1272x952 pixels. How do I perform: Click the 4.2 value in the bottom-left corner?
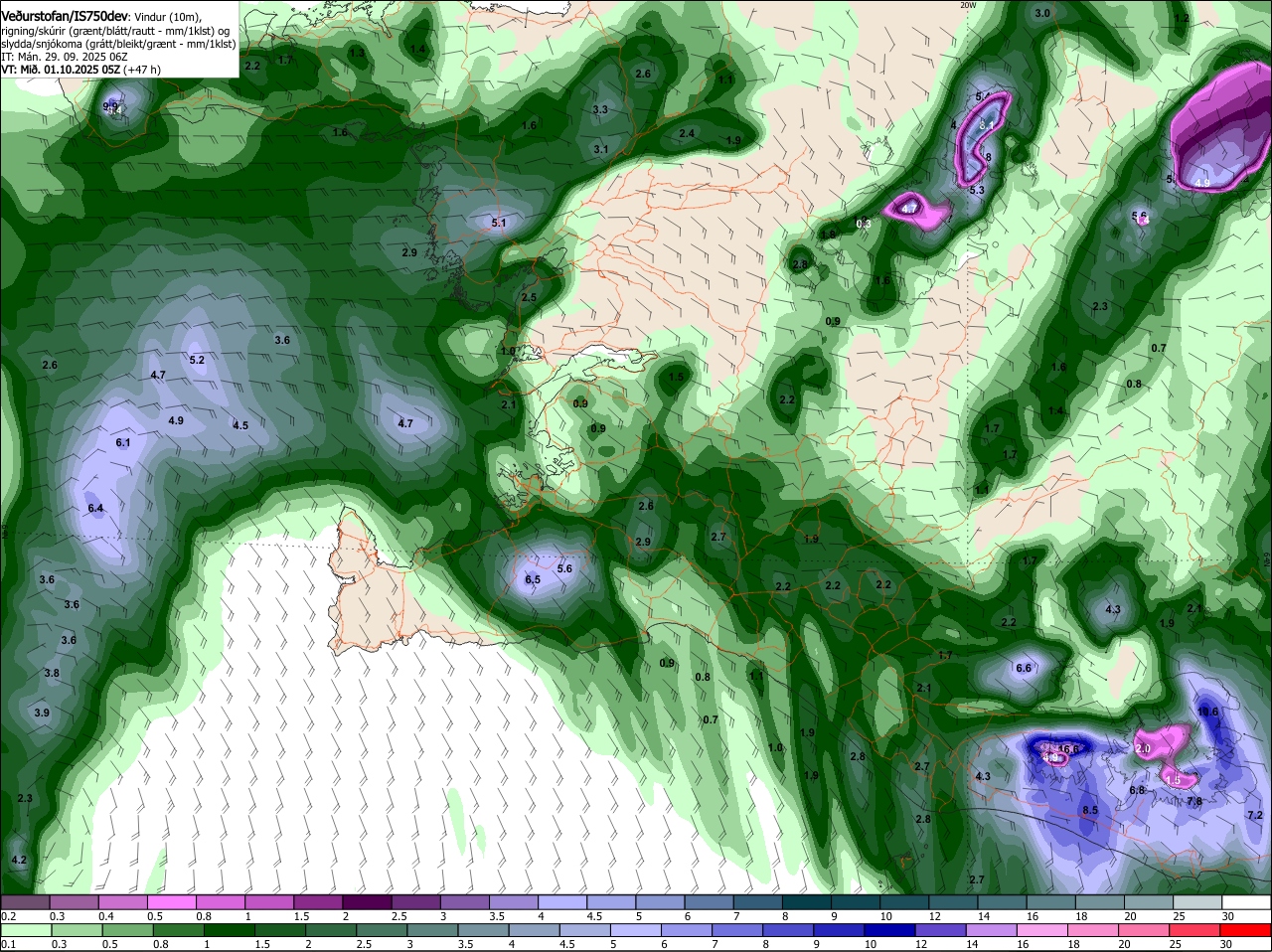click(x=18, y=860)
